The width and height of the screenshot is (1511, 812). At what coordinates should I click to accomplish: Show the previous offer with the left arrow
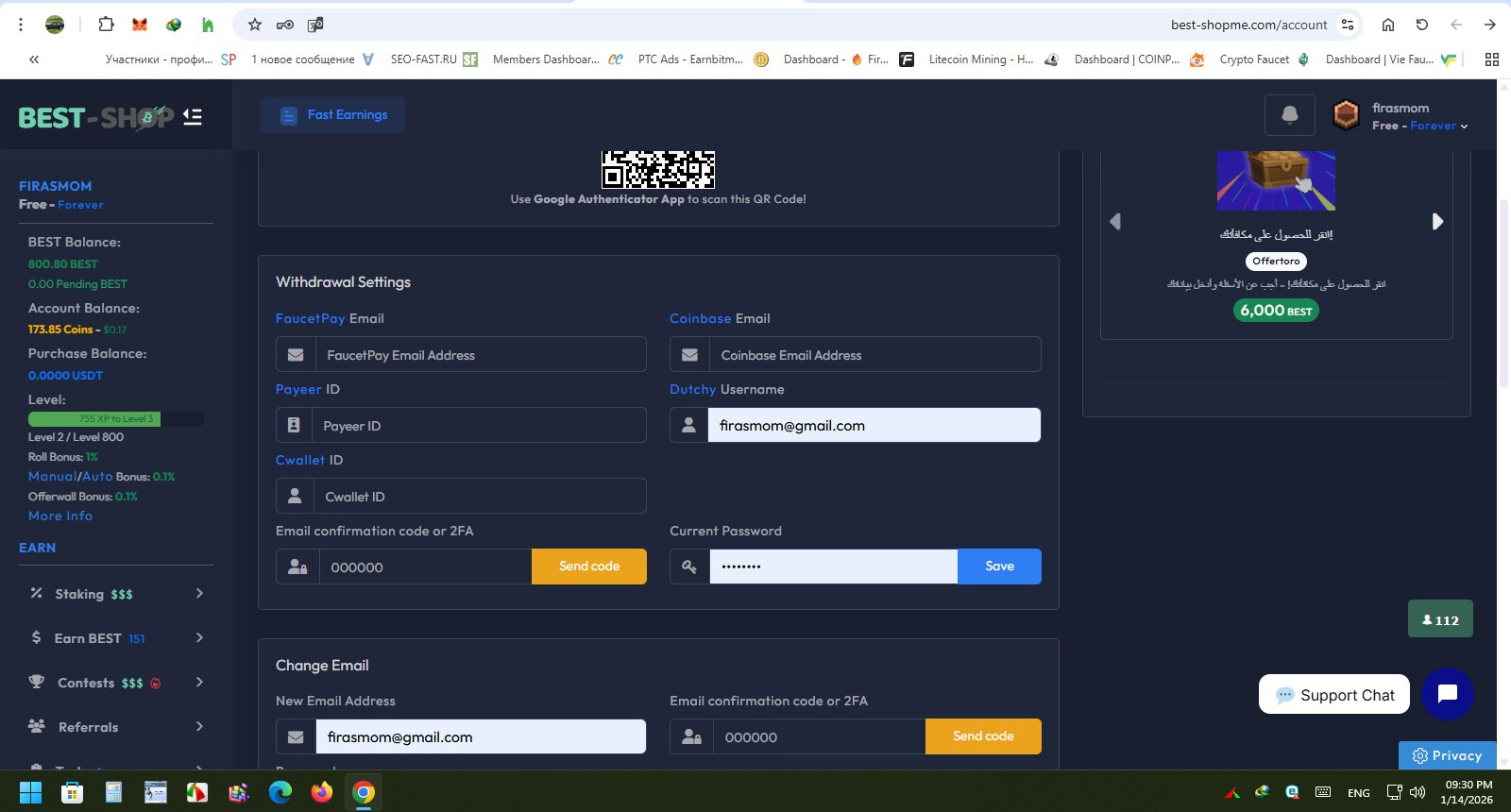[1115, 221]
